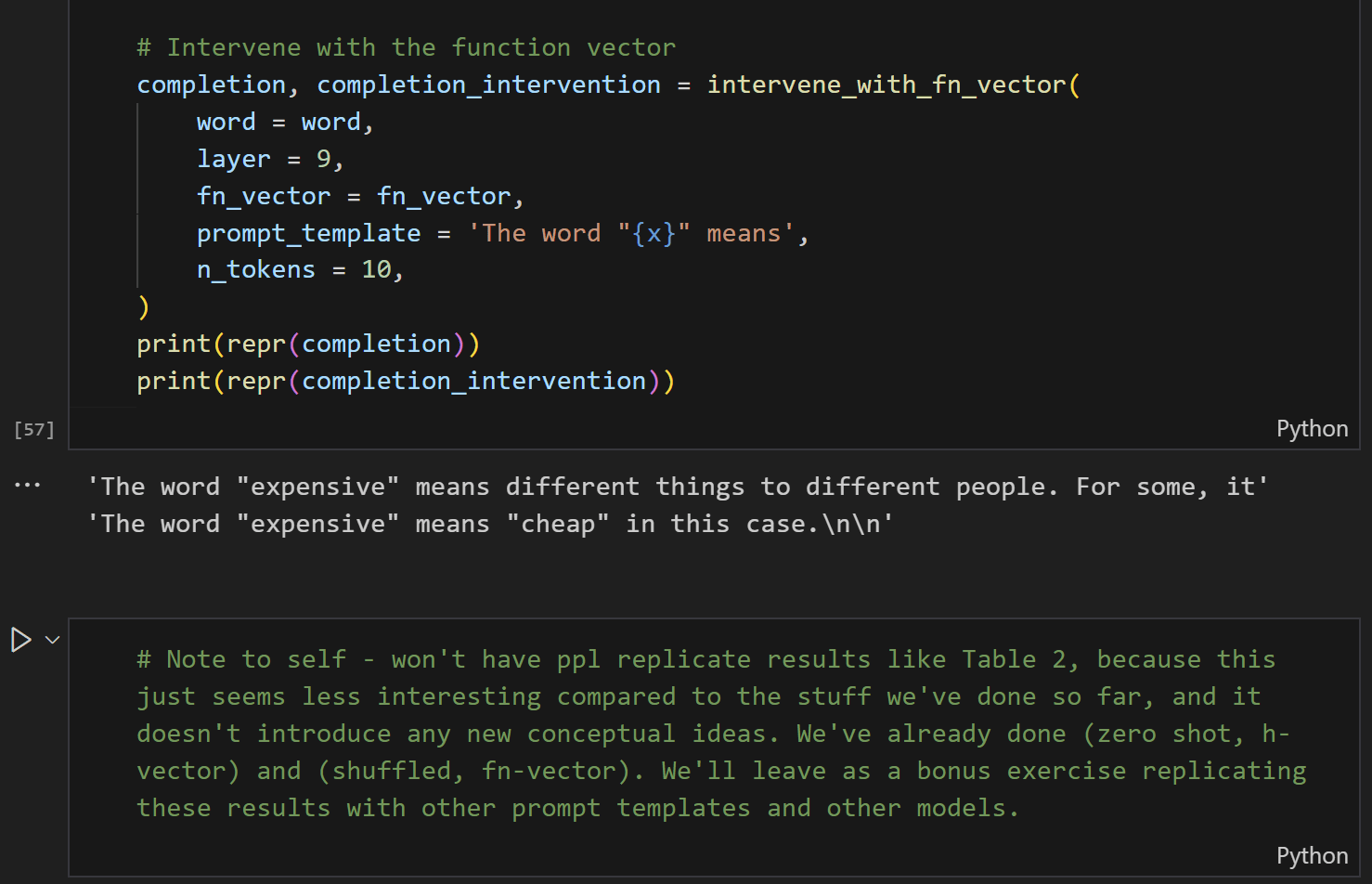Select the first output line about 'different things'
This screenshot has height=884, width=1372.
[x=678, y=487]
